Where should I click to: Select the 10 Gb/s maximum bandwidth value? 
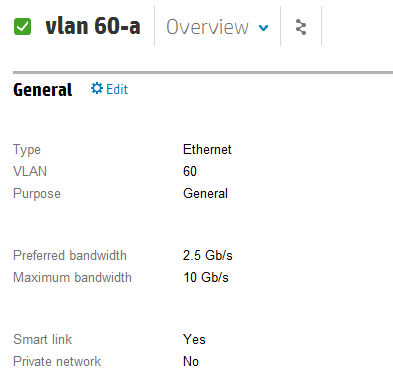(x=206, y=277)
